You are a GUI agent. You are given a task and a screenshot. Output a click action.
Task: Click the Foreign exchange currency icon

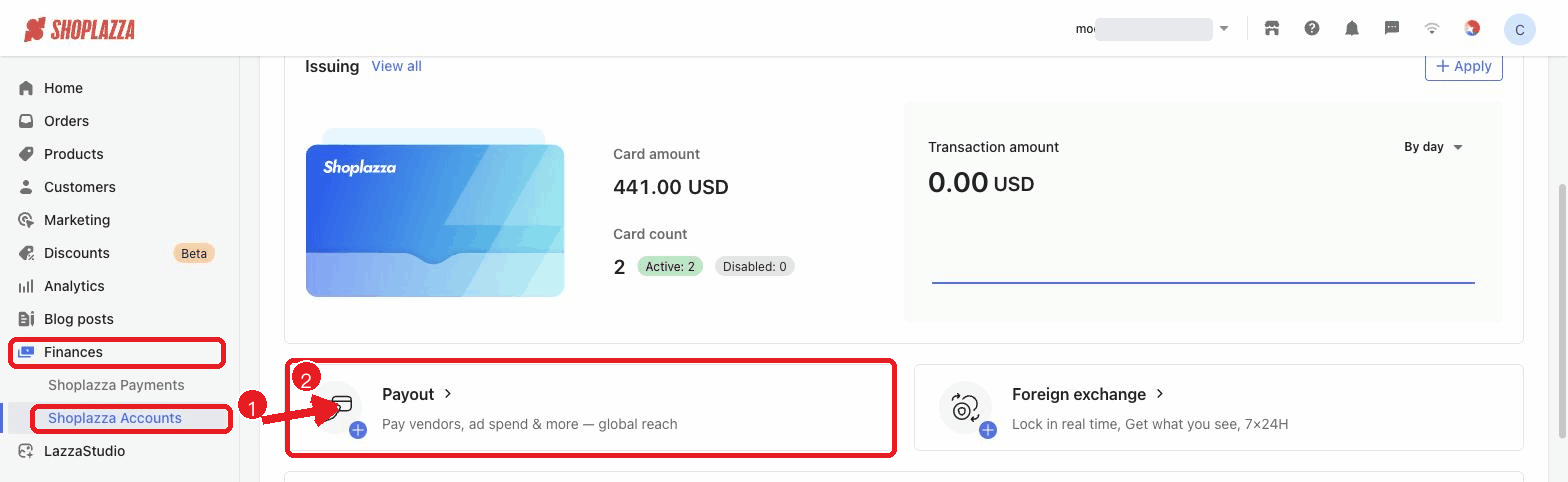click(x=965, y=408)
